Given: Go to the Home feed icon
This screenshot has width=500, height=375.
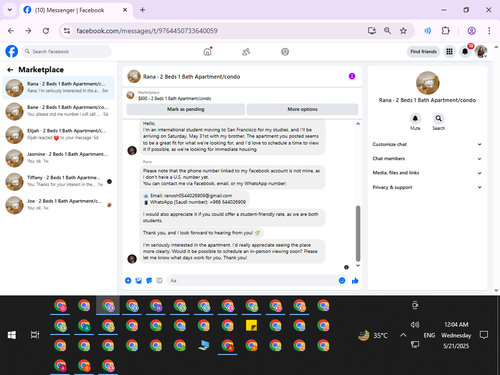Looking at the screenshot, I should [x=208, y=52].
